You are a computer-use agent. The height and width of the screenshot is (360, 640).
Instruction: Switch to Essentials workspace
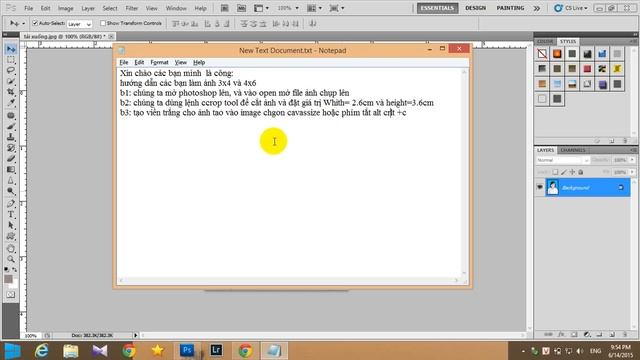(x=437, y=8)
